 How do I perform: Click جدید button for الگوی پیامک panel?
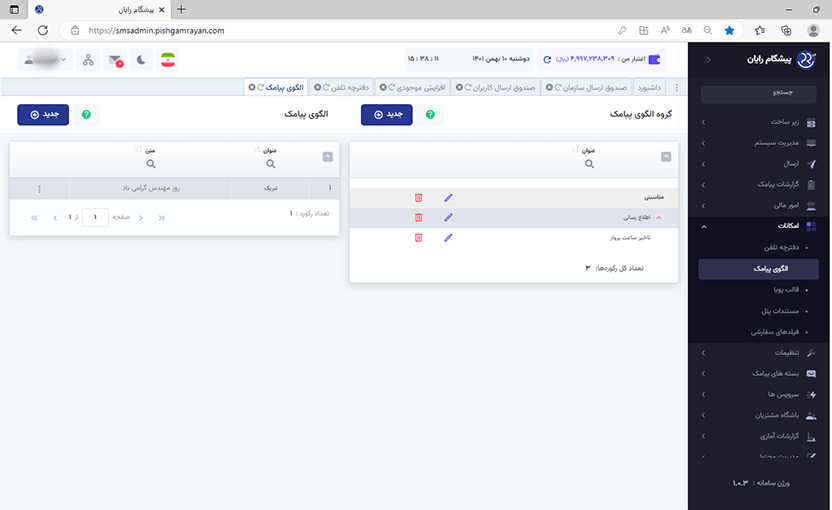(x=43, y=115)
